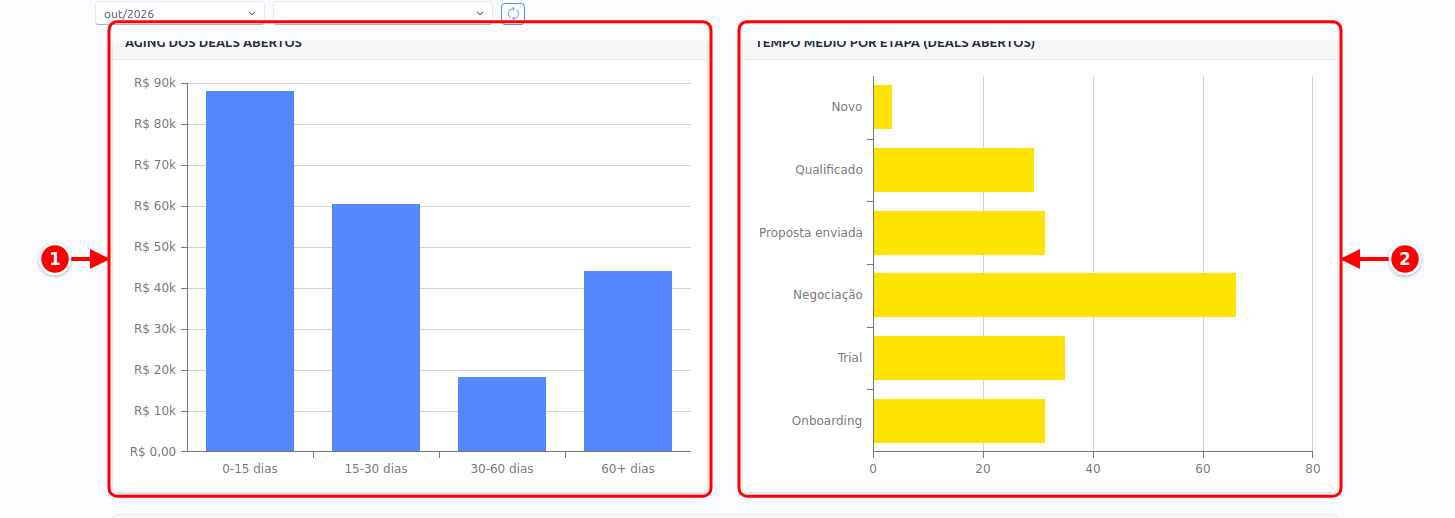Click the Novo yellow bar
Image resolution: width=1455 pixels, height=518 pixels.
(x=883, y=107)
